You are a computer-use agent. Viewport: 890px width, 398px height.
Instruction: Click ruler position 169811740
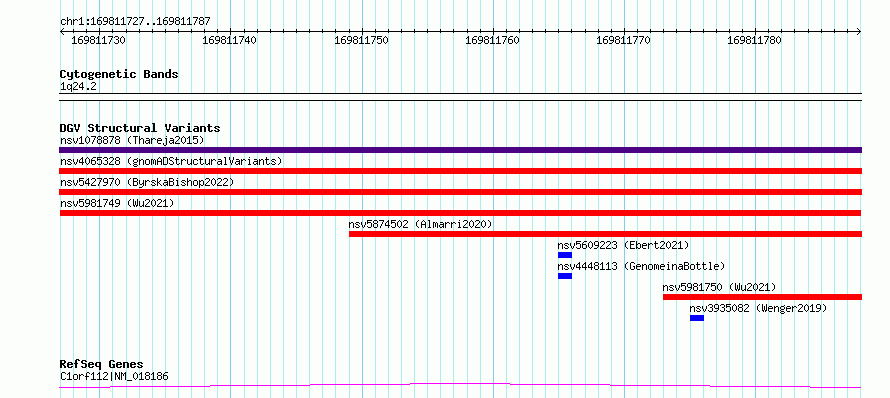(x=229, y=40)
